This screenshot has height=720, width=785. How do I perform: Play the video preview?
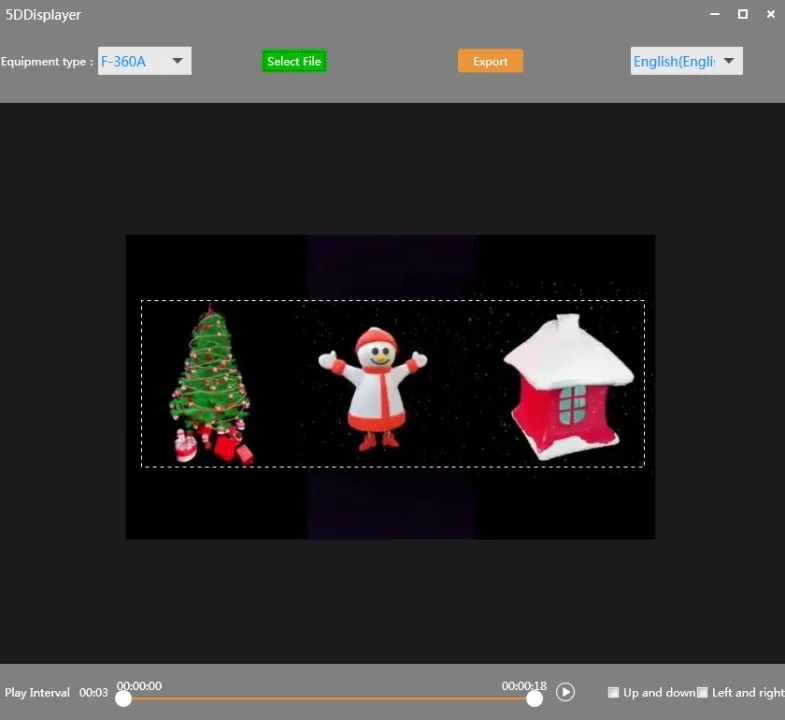[565, 692]
